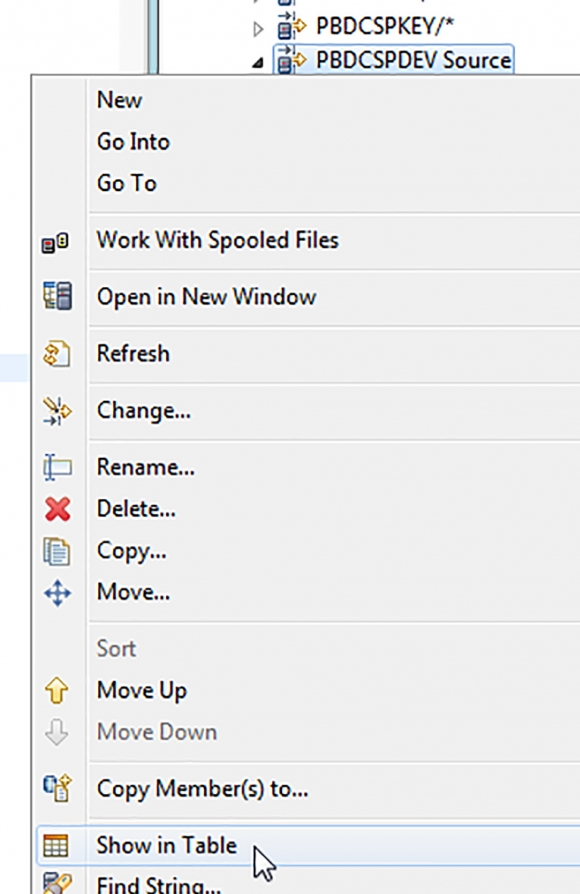
Task: Click the Copy documents icon
Action: tap(57, 551)
